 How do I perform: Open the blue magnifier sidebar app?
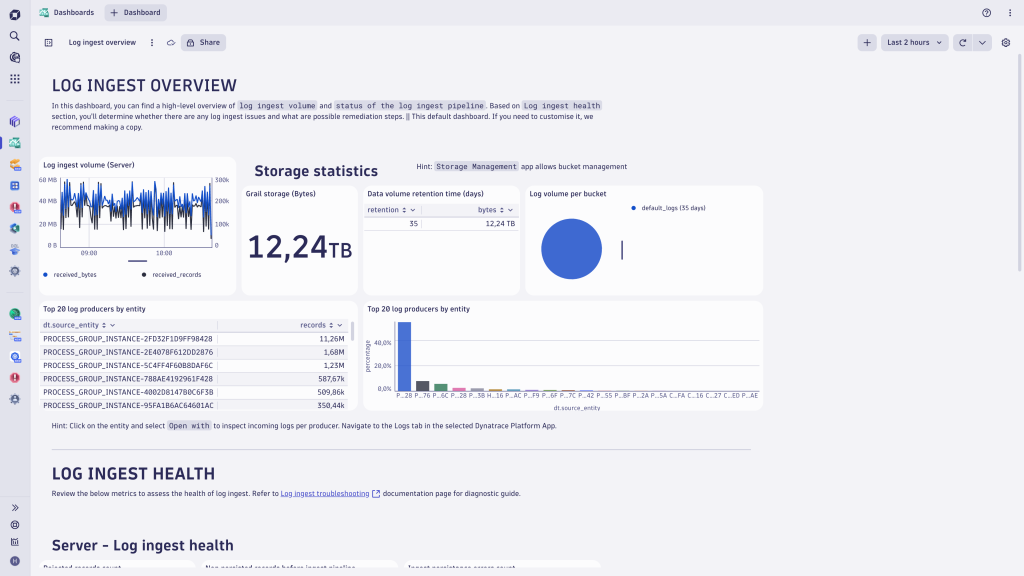pyautogui.click(x=14, y=357)
